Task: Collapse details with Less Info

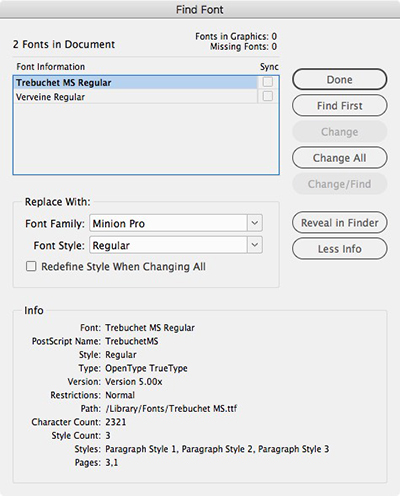Action: pos(339,249)
